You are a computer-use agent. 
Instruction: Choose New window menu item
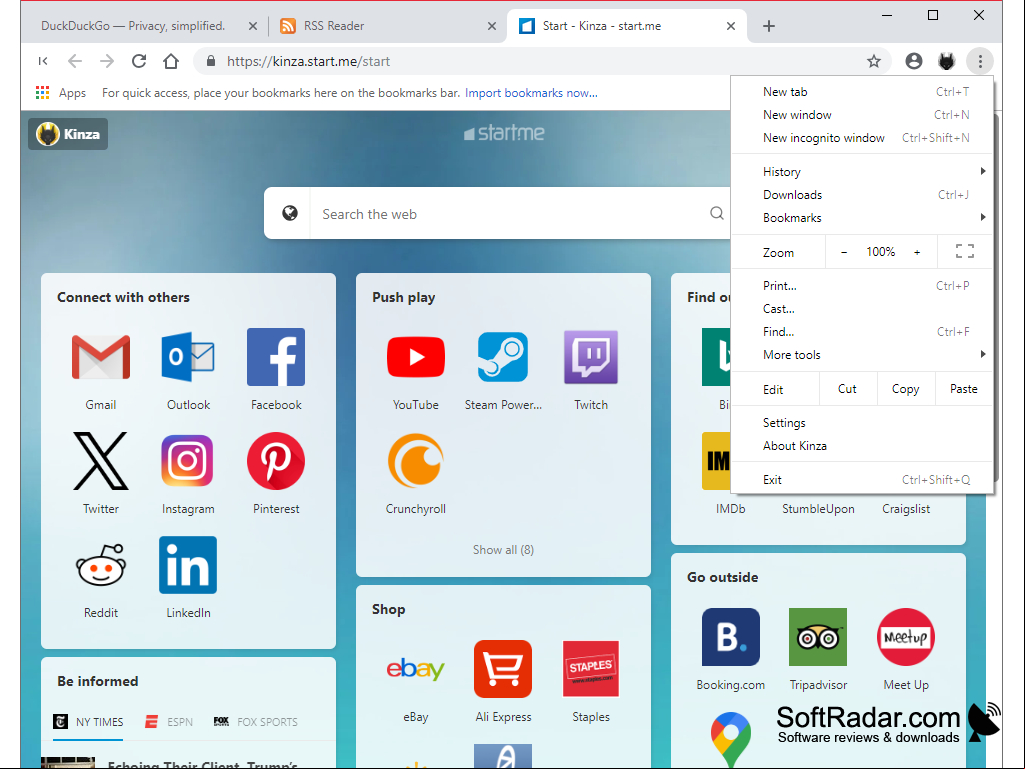[x=862, y=114]
